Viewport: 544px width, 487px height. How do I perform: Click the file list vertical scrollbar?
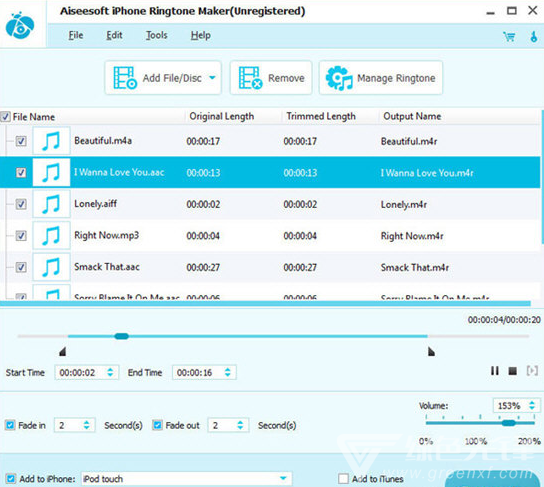point(542,177)
